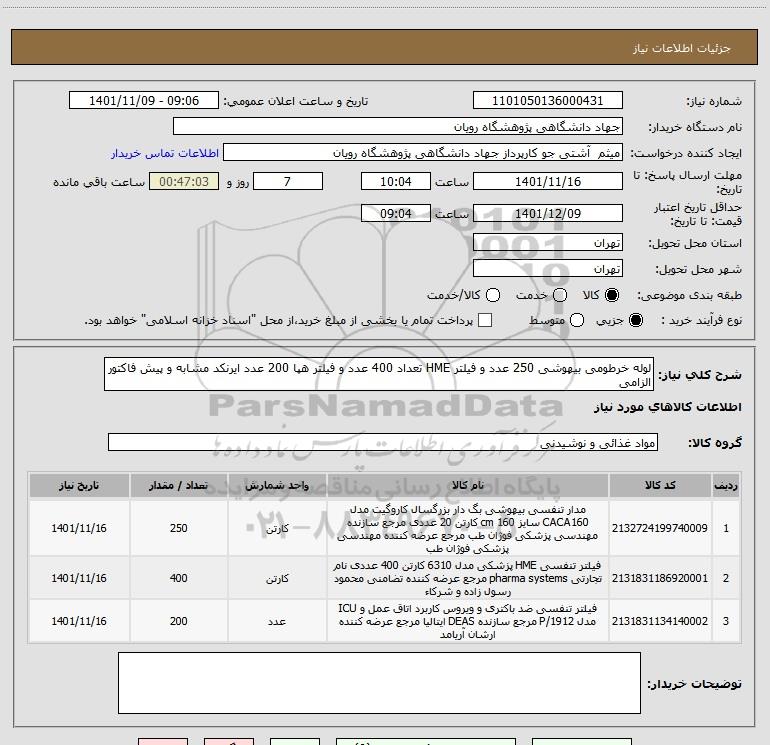Click the فیلتر تنفسی HME product name cell
This screenshot has width=770, height=745.
click(x=468, y=578)
